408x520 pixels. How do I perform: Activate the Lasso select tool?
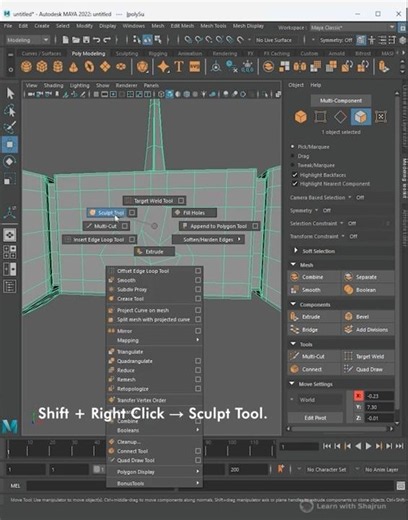point(10,110)
